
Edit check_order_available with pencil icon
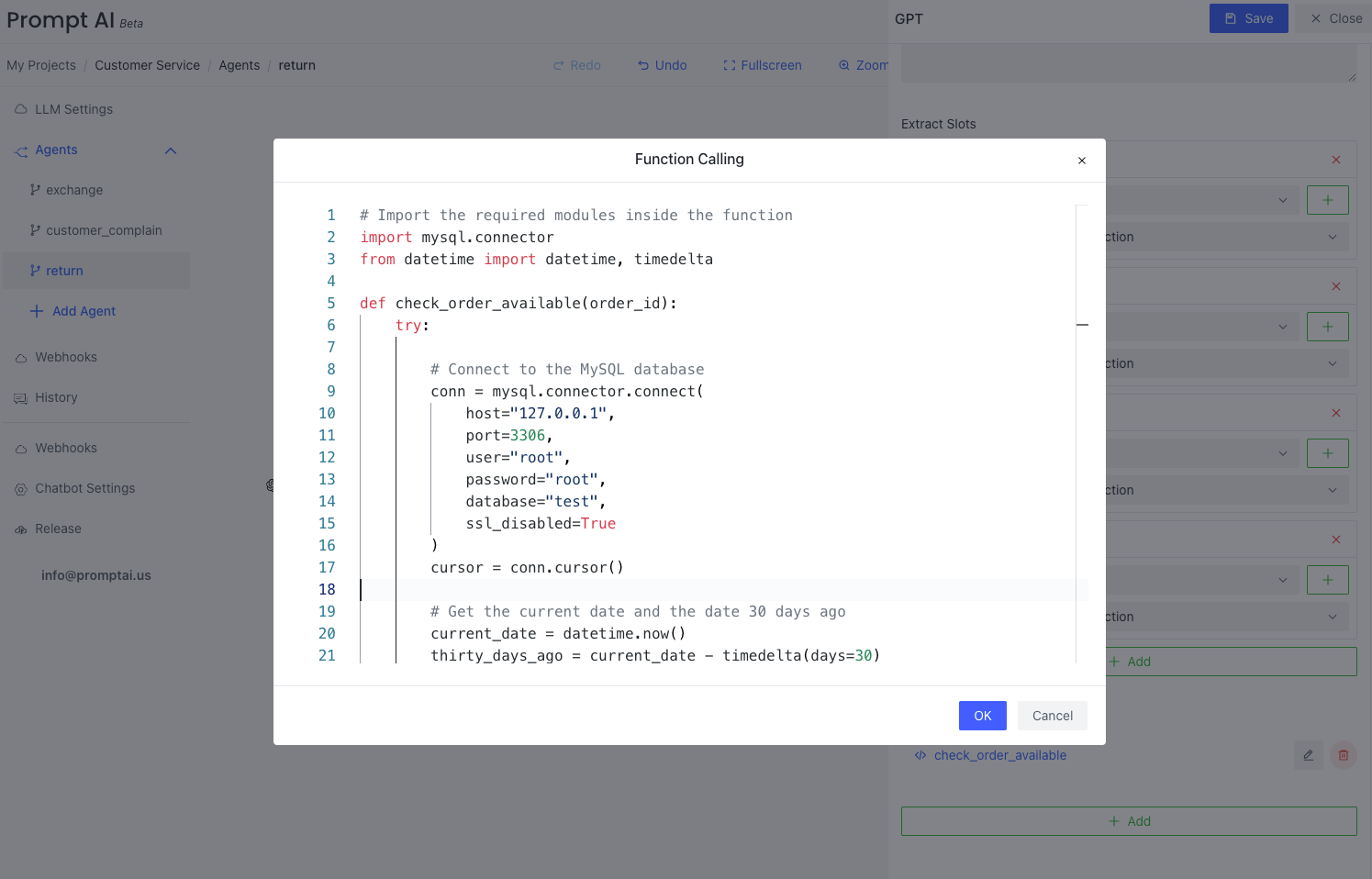[x=1309, y=755]
